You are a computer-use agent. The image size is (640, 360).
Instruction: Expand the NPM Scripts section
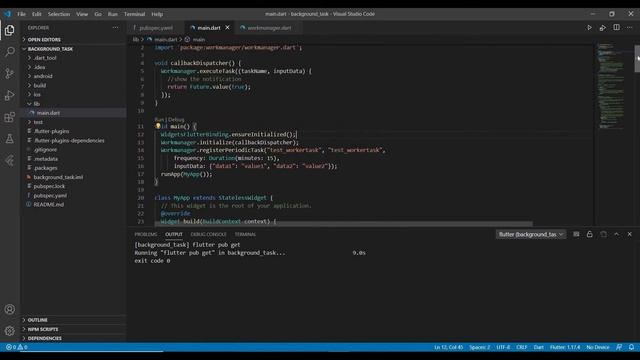[73, 329]
